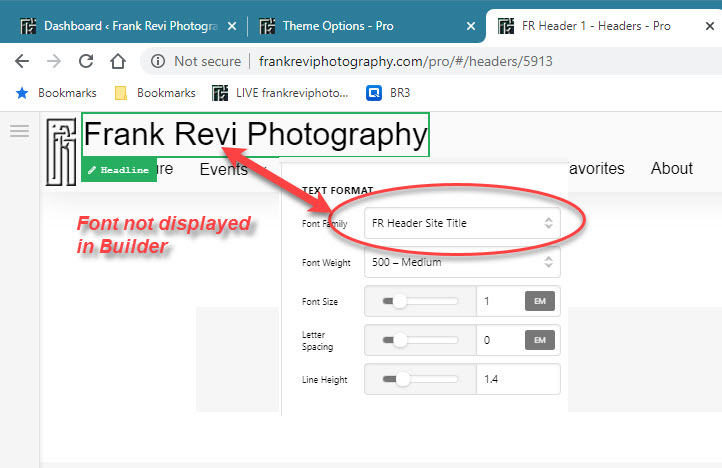This screenshot has height=468, width=722.
Task: Open the Font Weight dropdown
Action: tap(462, 262)
